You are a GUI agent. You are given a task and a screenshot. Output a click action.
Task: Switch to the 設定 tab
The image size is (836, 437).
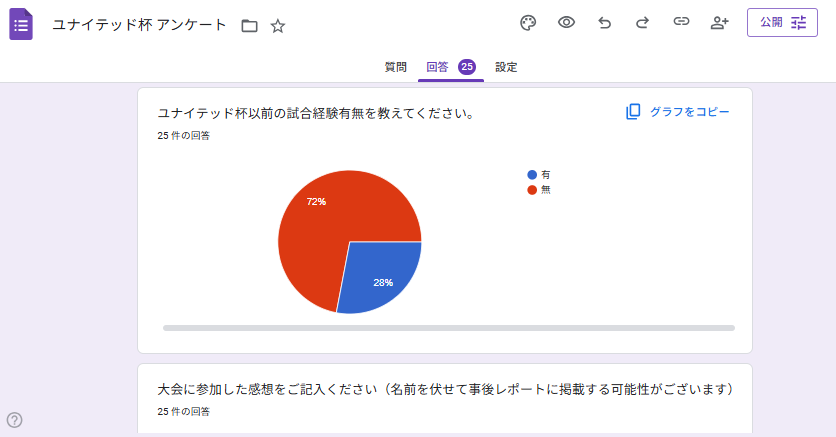[x=506, y=67]
